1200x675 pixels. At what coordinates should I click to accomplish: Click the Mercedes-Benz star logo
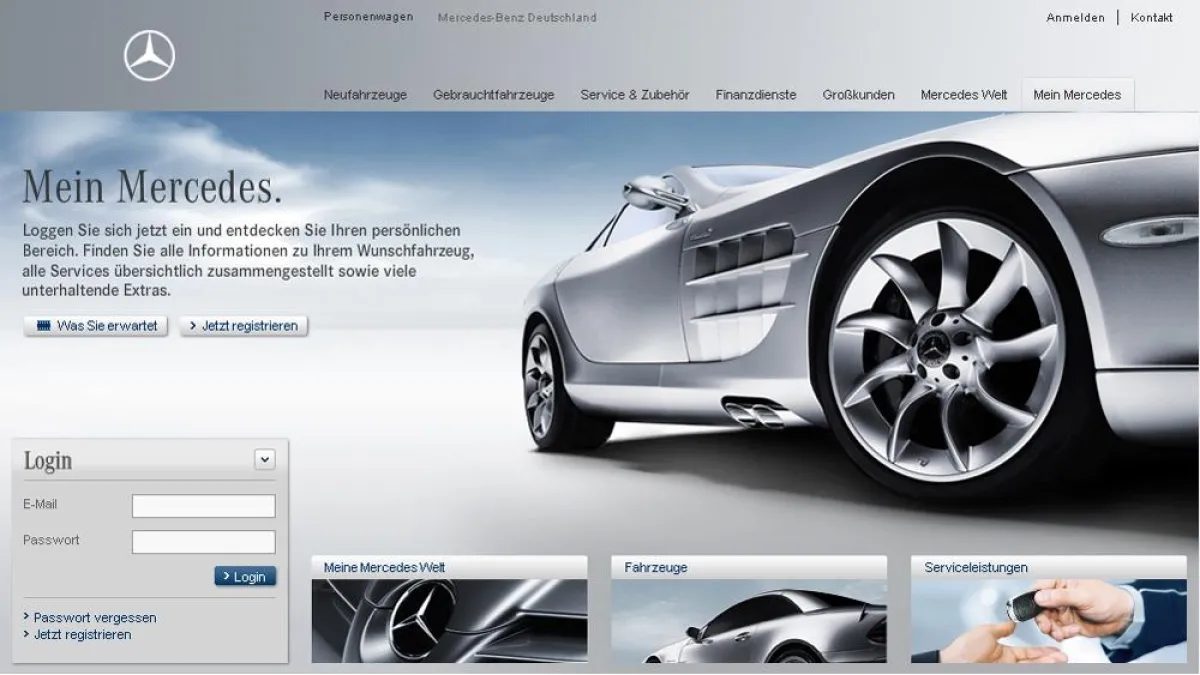(x=148, y=55)
